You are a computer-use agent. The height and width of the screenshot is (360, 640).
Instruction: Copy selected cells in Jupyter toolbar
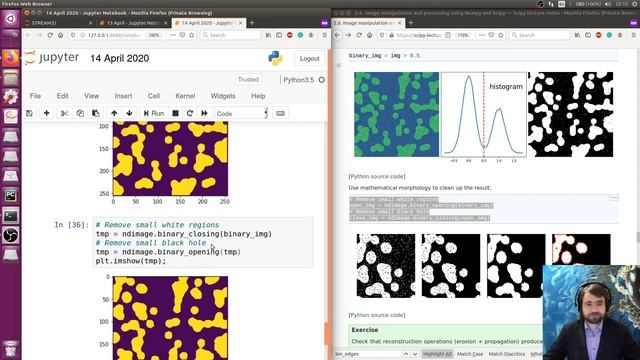coord(80,113)
